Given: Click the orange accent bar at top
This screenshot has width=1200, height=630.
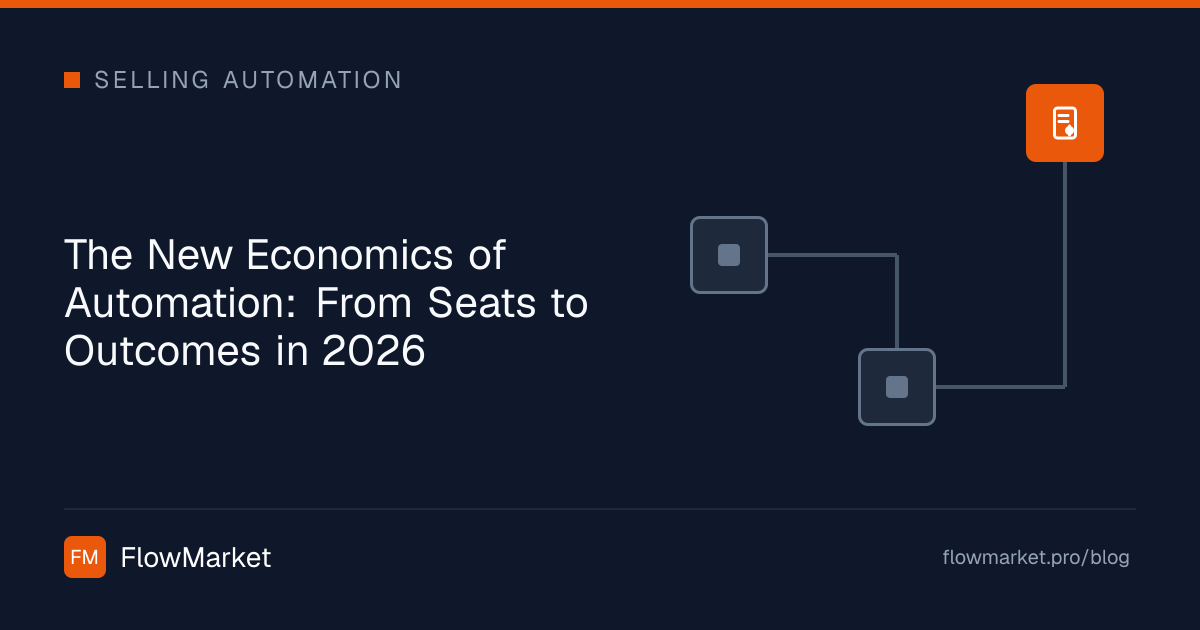Looking at the screenshot, I should (x=600, y=4).
